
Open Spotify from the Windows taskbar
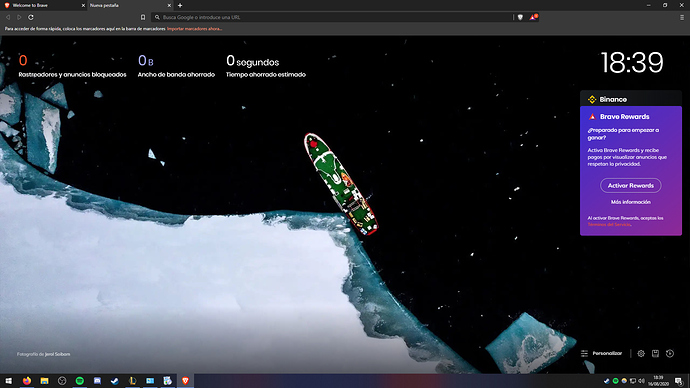[80, 381]
